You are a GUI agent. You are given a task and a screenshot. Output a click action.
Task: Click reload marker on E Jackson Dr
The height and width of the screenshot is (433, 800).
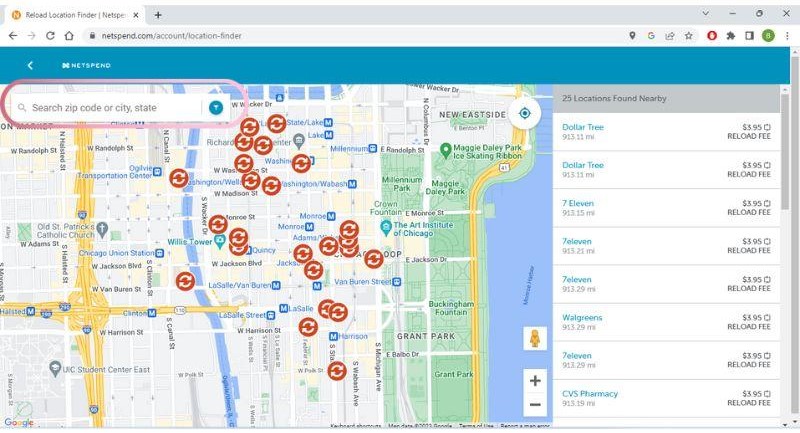coord(373,259)
